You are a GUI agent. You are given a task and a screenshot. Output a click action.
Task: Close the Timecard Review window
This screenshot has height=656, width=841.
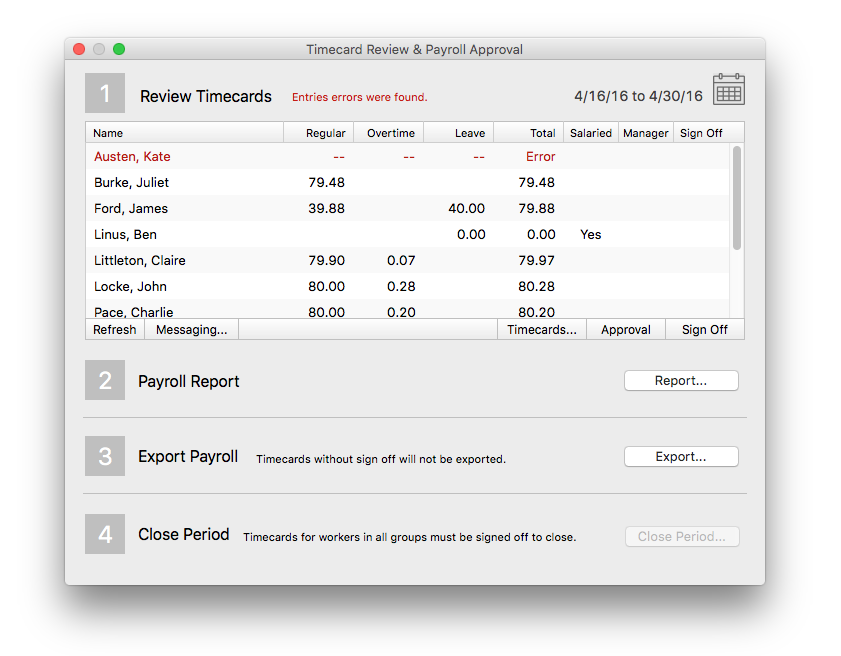[x=79, y=49]
